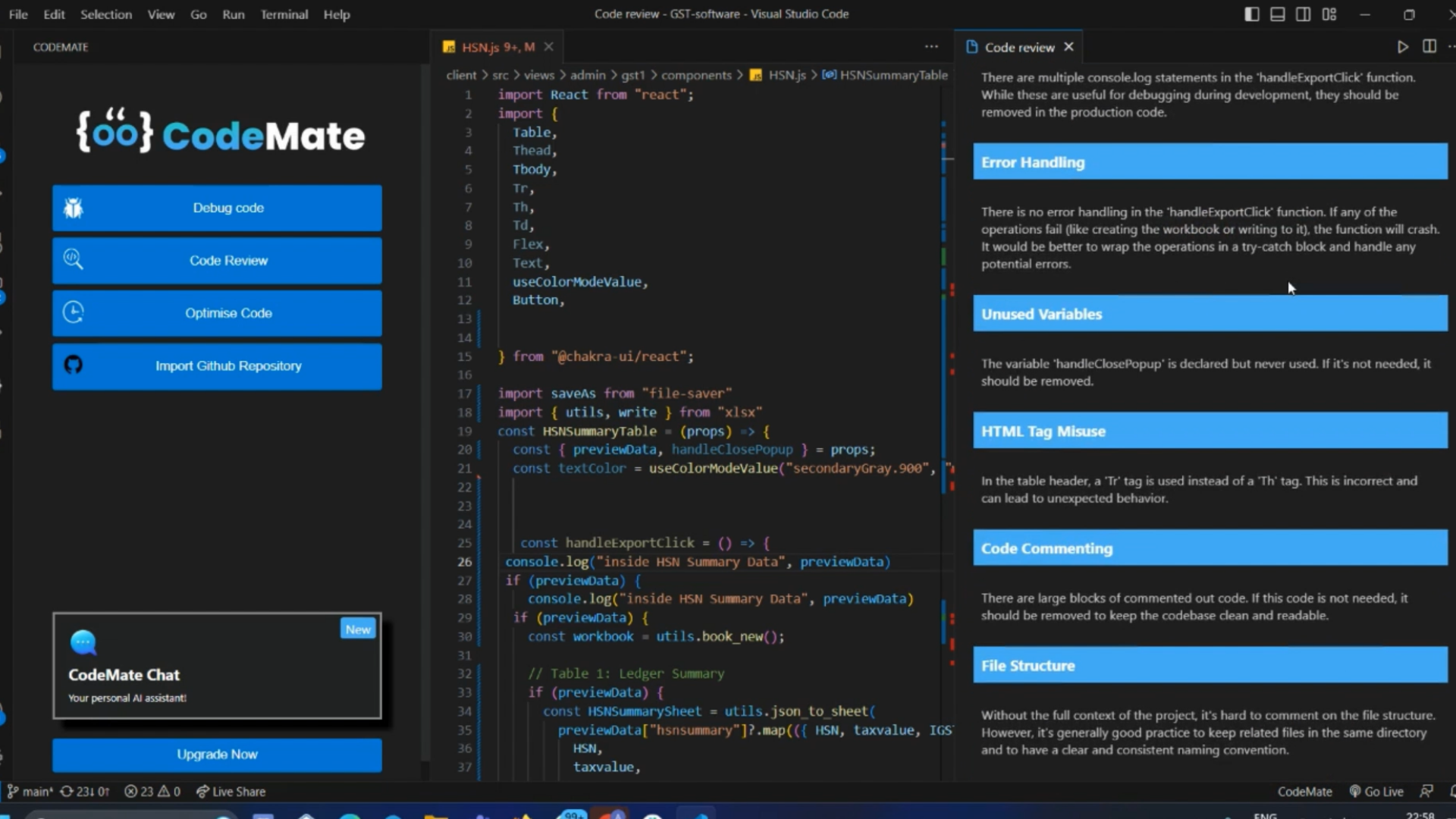This screenshot has width=1456, height=819.
Task: Expand the src breadcrumb
Action: [500, 75]
